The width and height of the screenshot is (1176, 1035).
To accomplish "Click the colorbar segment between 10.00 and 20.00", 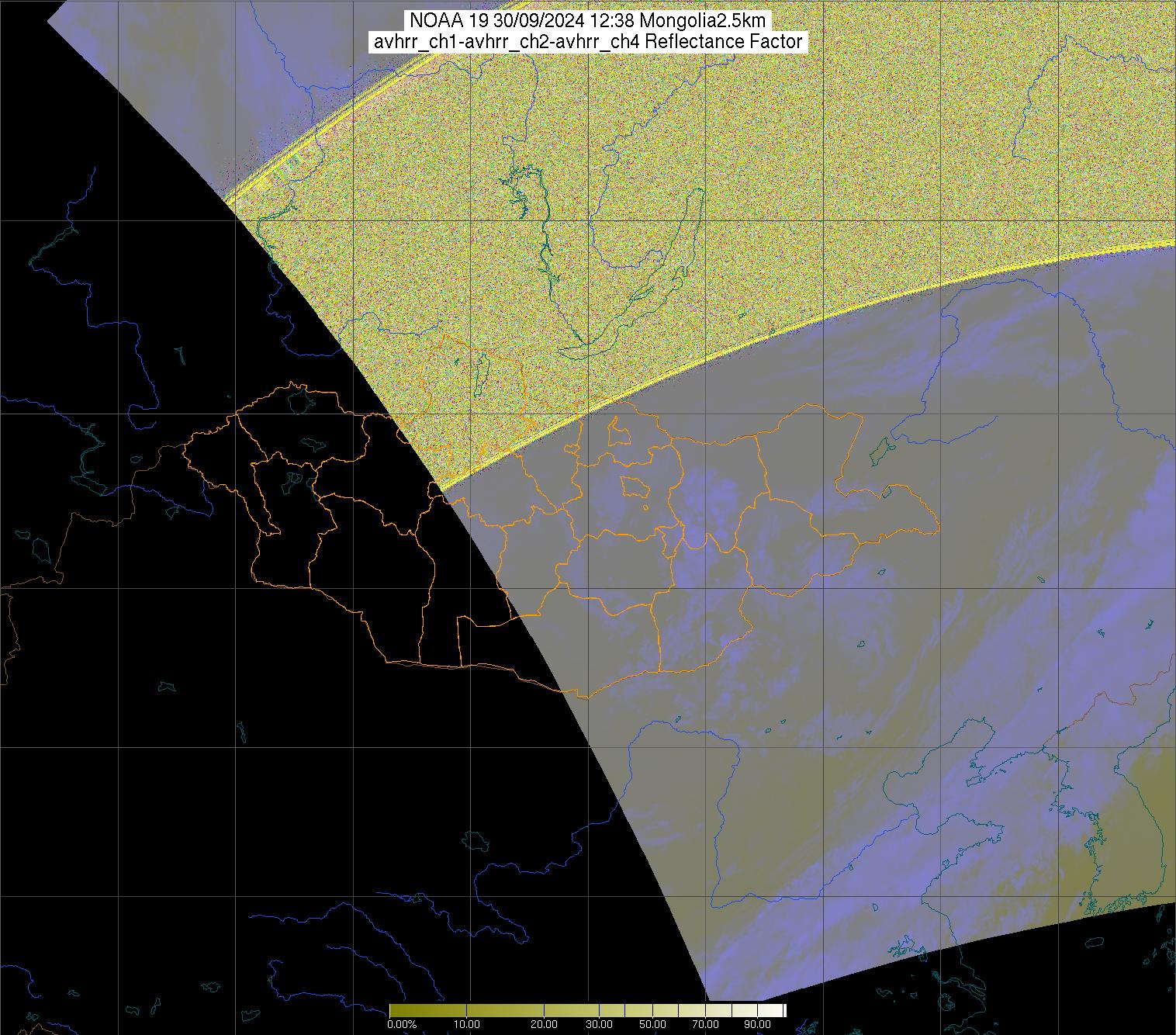I will pyautogui.click(x=504, y=1010).
